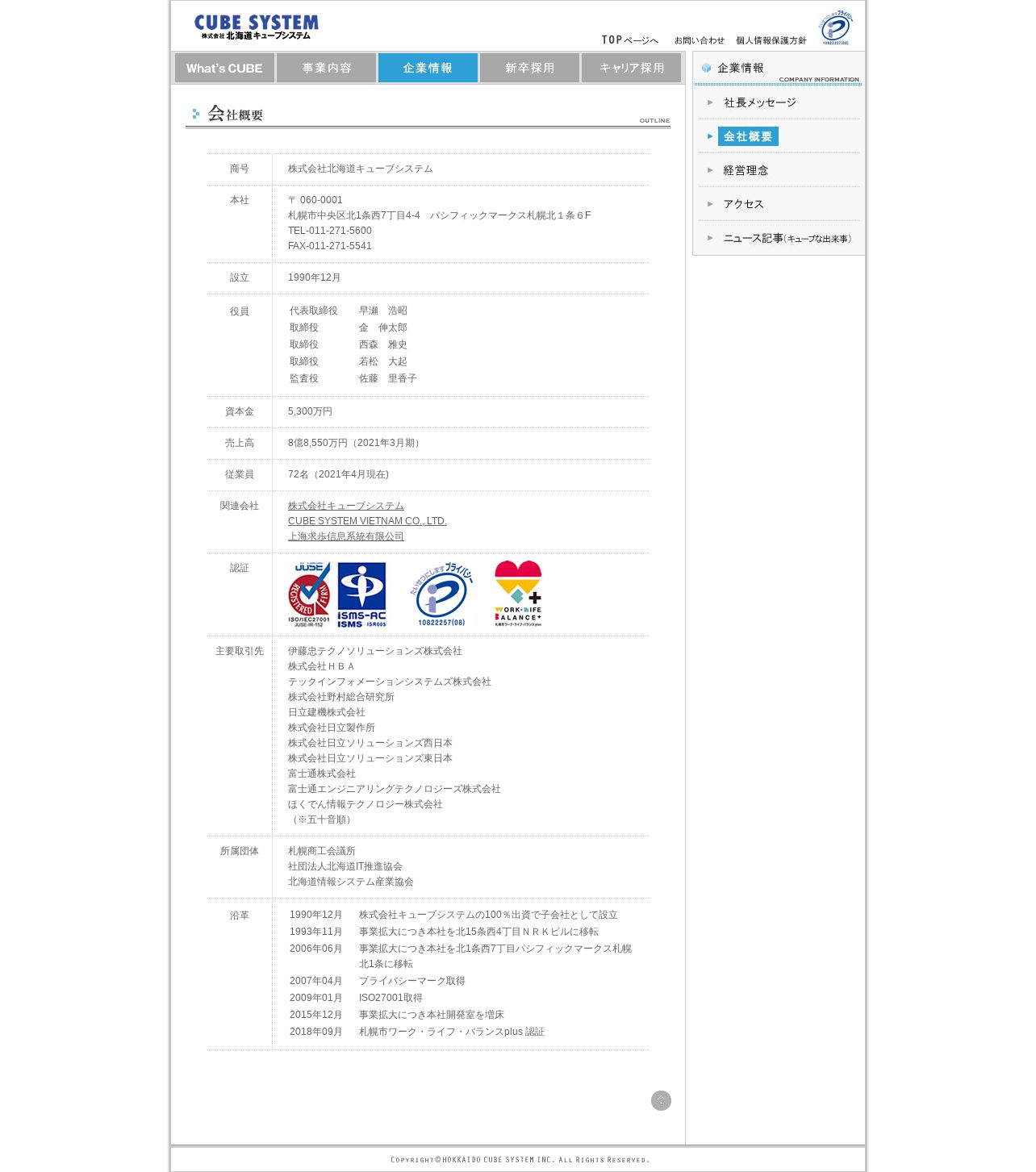Screen dimensions: 1036x1172
Task: Click the arrow bullet next to アクセス
Action: [x=710, y=204]
